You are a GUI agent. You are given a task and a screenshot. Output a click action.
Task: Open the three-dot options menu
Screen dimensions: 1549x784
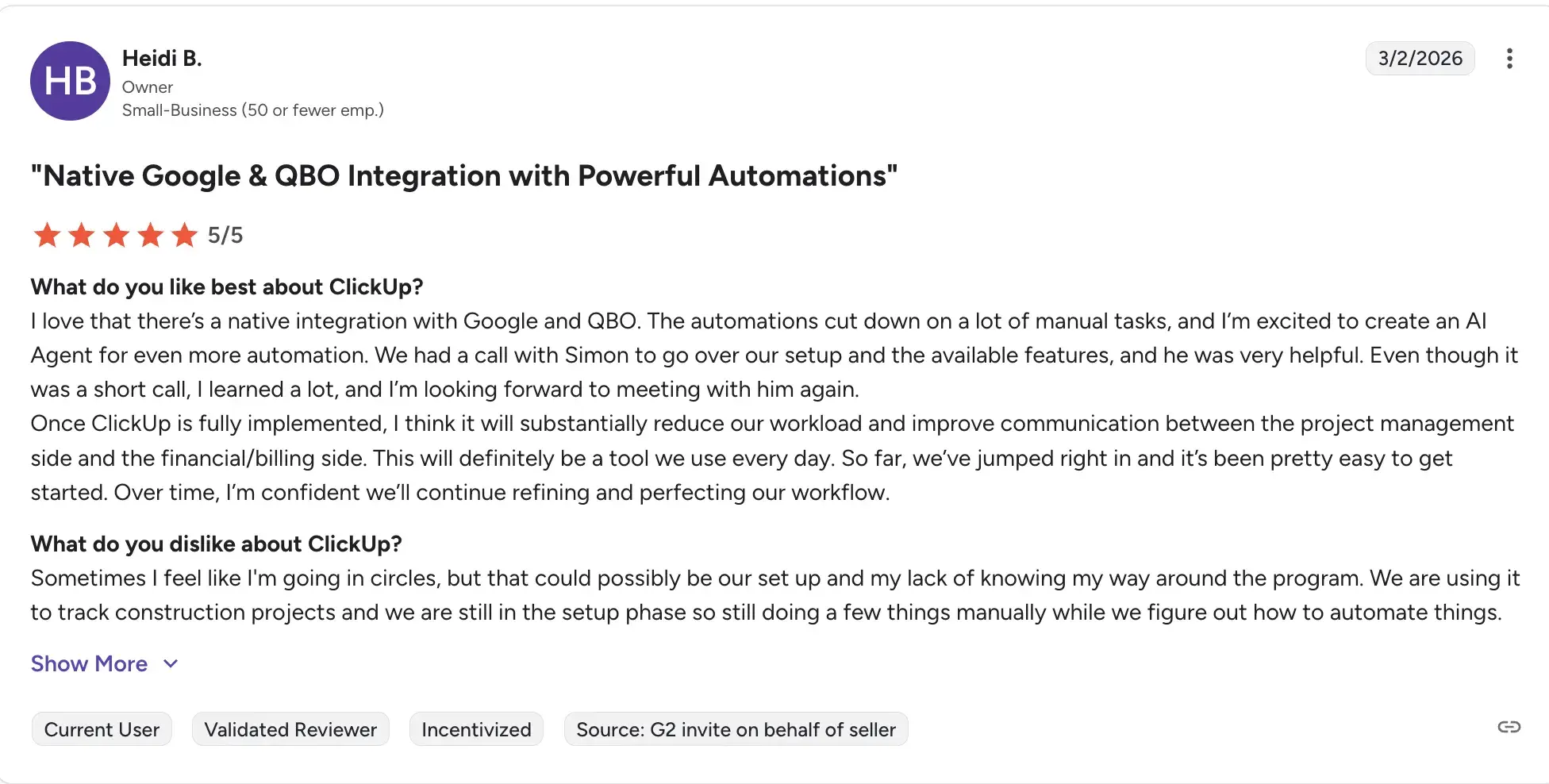pyautogui.click(x=1509, y=59)
